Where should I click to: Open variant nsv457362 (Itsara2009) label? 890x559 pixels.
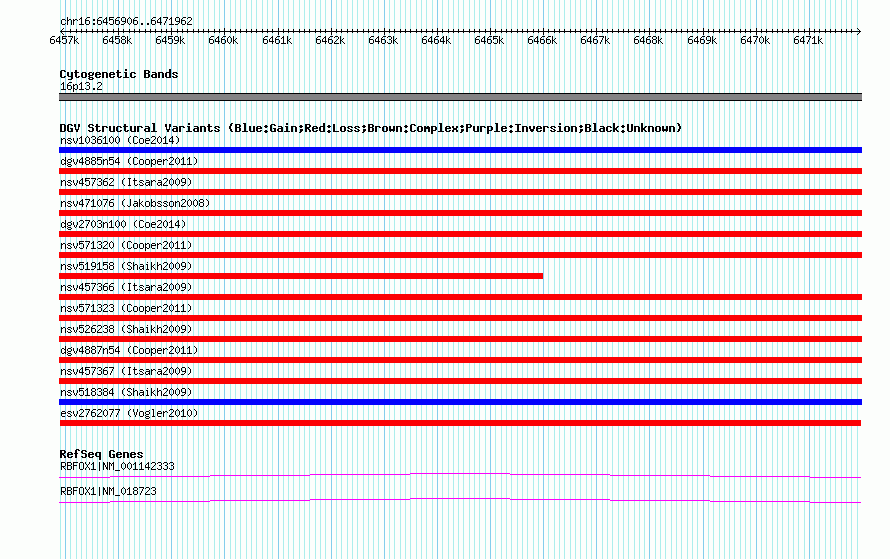126,182
